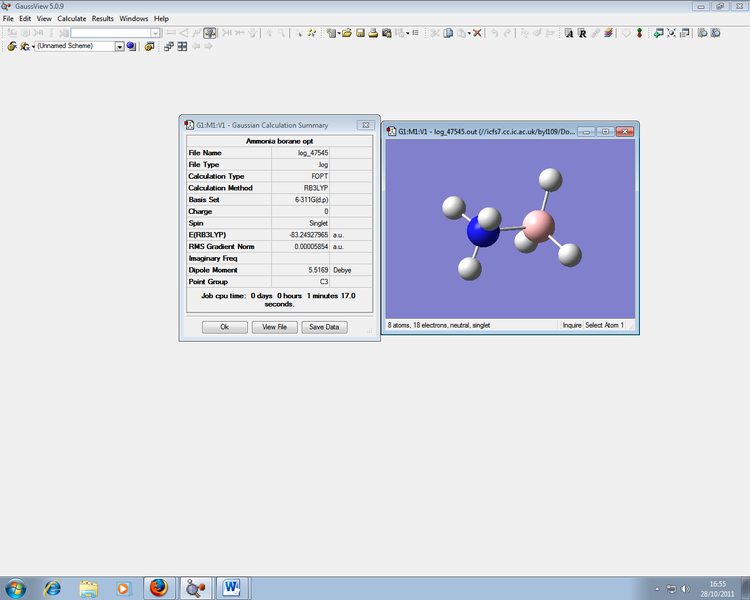Screen dimensions: 750x600
Task: Click the Tile windows grid icon
Action: pyautogui.click(x=182, y=46)
